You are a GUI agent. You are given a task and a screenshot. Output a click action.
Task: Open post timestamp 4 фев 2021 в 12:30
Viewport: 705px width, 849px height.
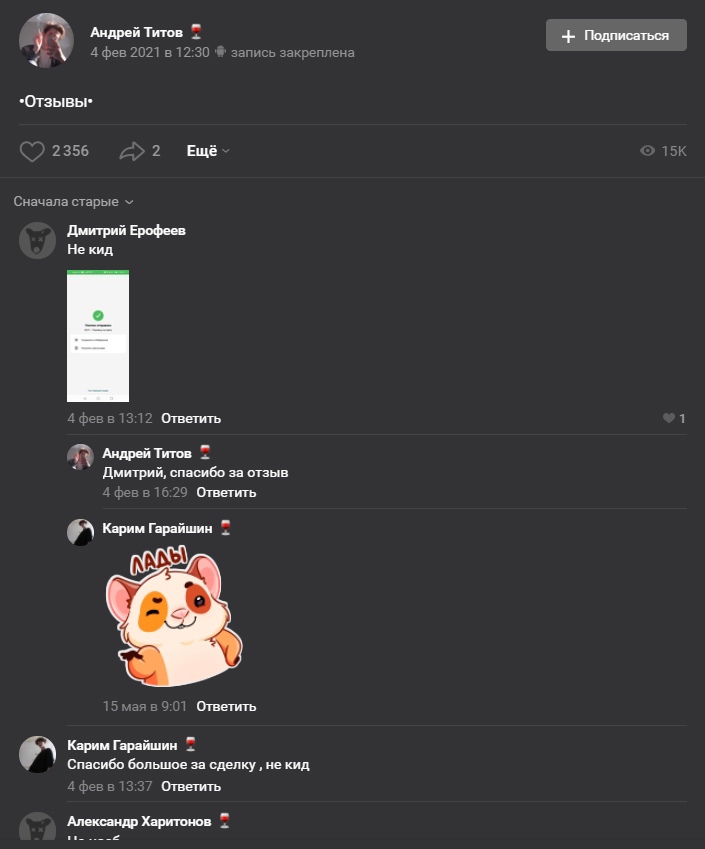[x=150, y=53]
